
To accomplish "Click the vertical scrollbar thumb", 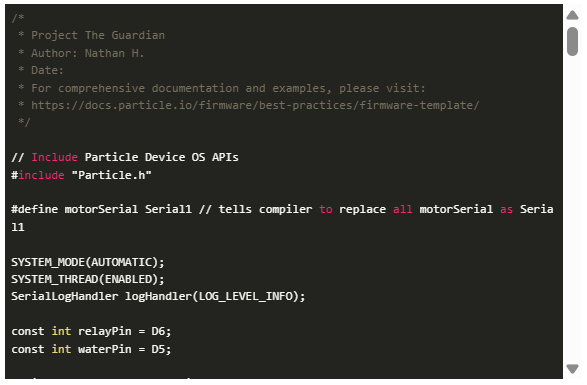I will pyautogui.click(x=572, y=41).
